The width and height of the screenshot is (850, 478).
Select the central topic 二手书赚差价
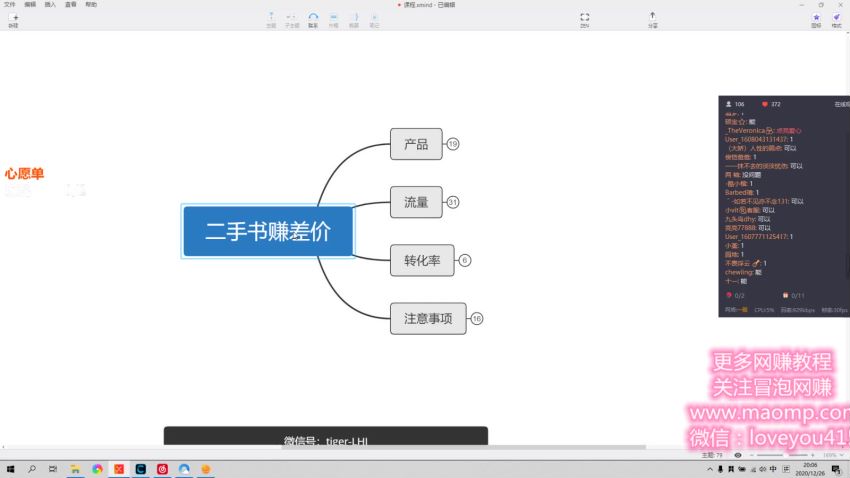point(268,231)
